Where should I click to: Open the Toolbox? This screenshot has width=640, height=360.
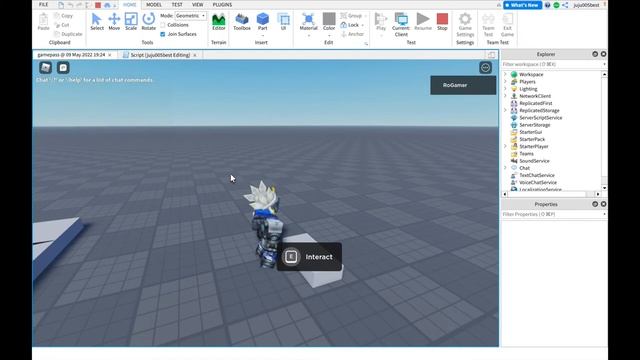pyautogui.click(x=242, y=22)
